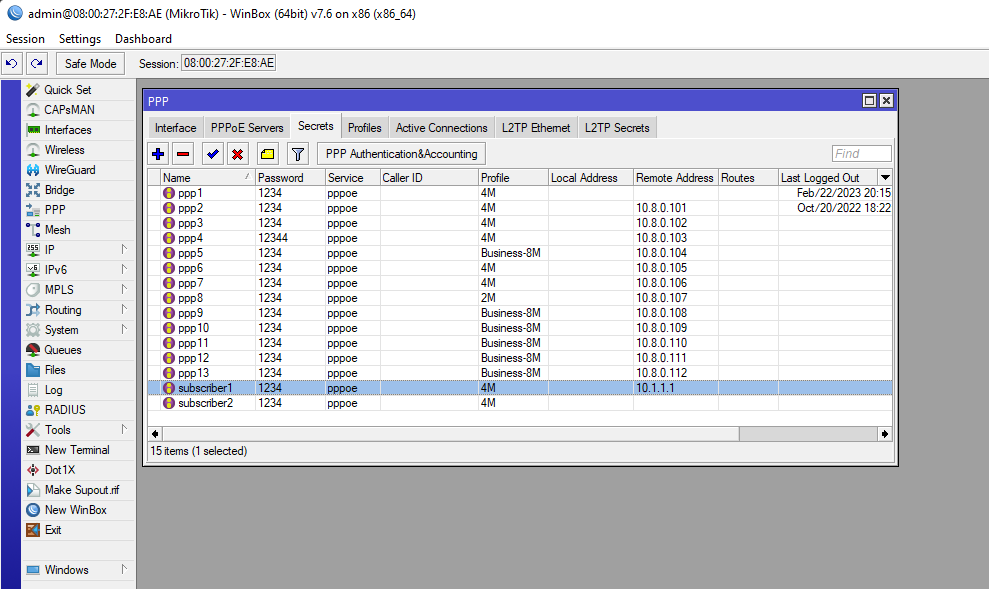Remove selected secret with minus icon
Viewport: 989px width, 589px height.
pyautogui.click(x=184, y=154)
